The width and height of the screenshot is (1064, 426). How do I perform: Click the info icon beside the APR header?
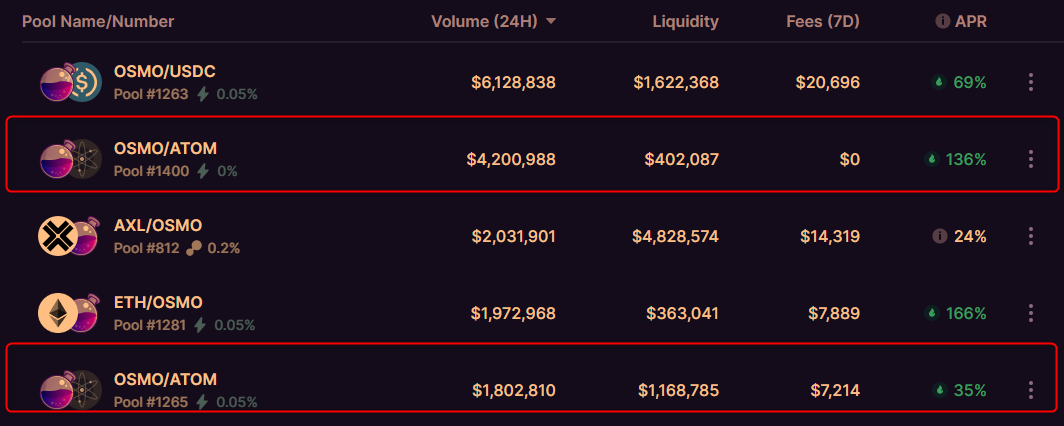[943, 21]
